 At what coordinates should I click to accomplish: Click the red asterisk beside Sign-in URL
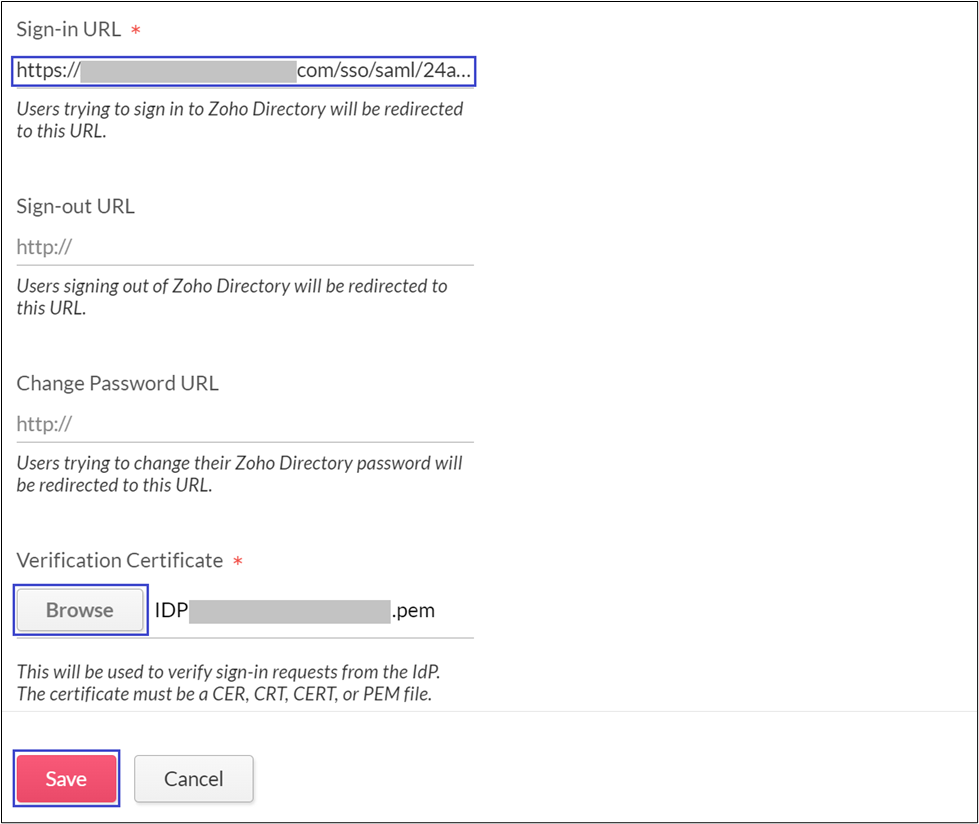tap(136, 31)
